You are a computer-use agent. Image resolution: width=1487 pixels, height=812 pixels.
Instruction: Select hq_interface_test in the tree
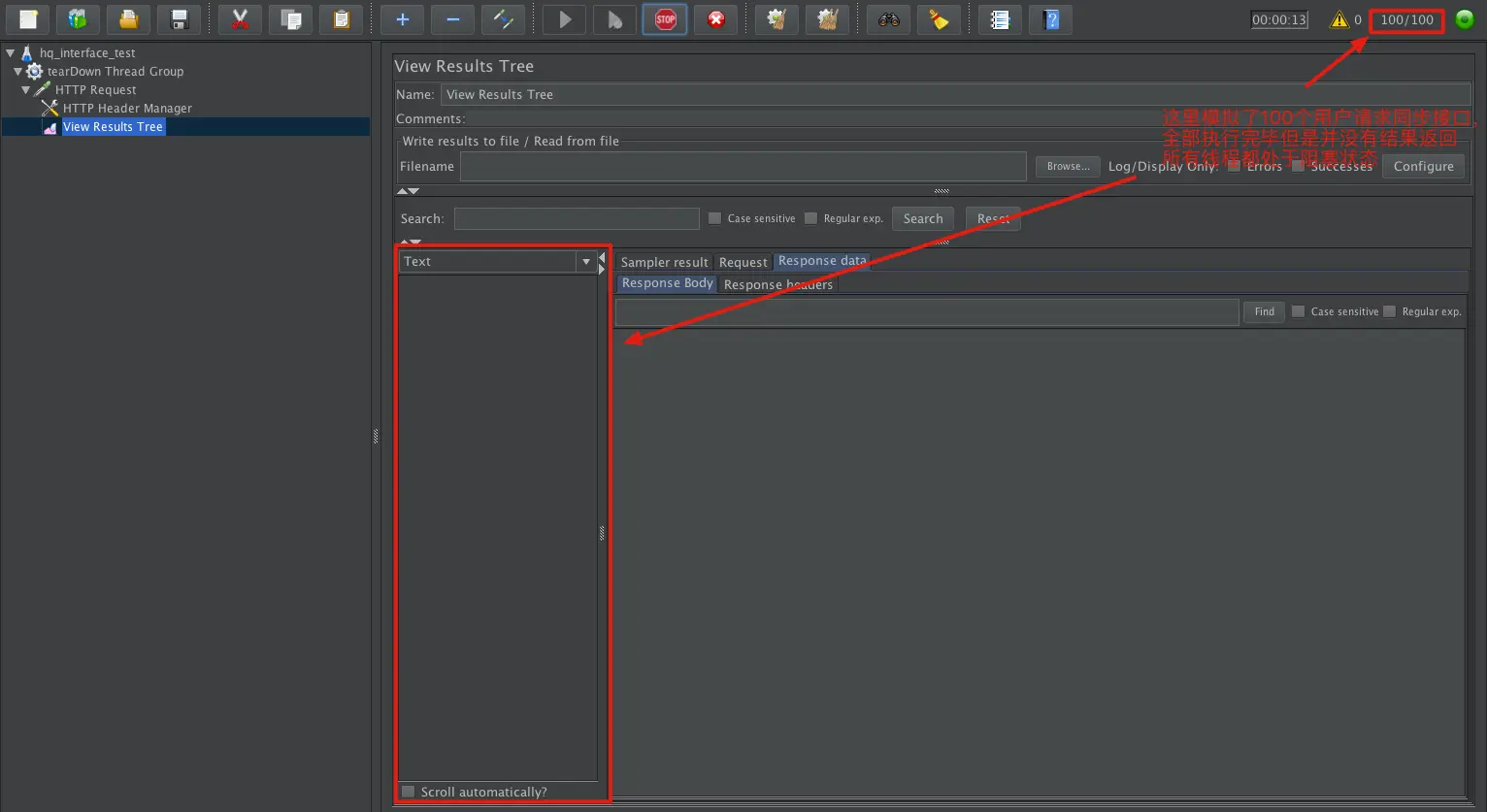tap(87, 53)
